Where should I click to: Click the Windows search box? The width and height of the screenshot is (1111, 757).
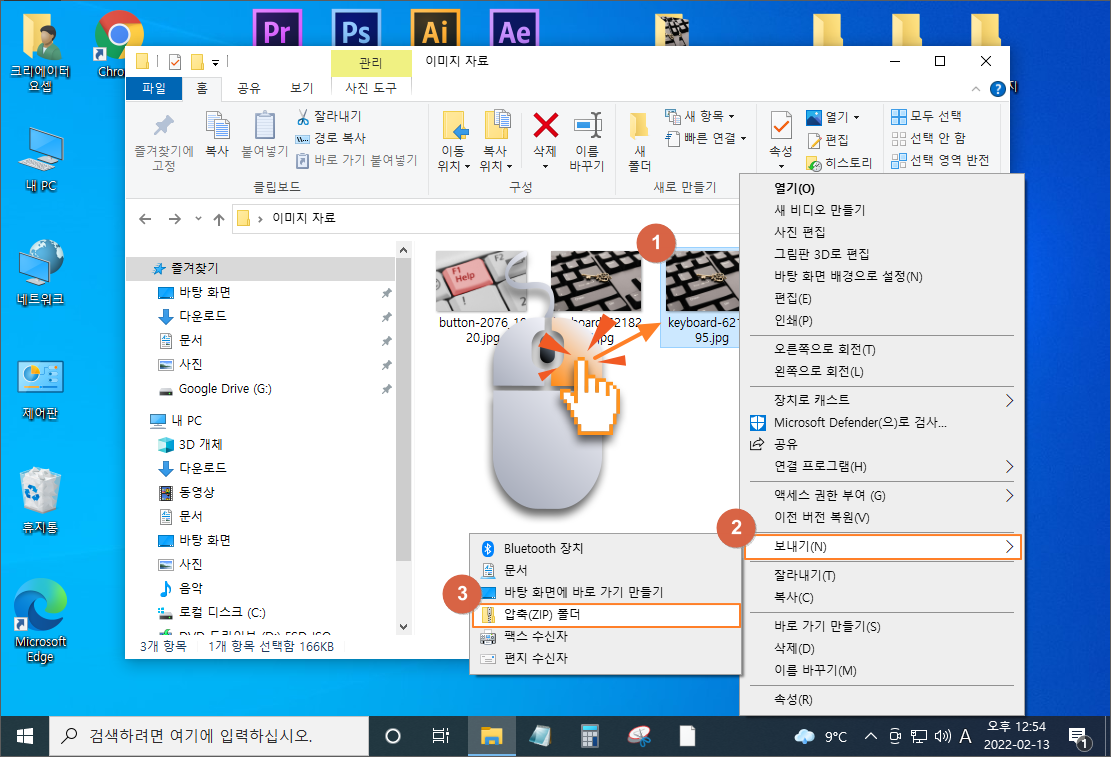(x=209, y=736)
